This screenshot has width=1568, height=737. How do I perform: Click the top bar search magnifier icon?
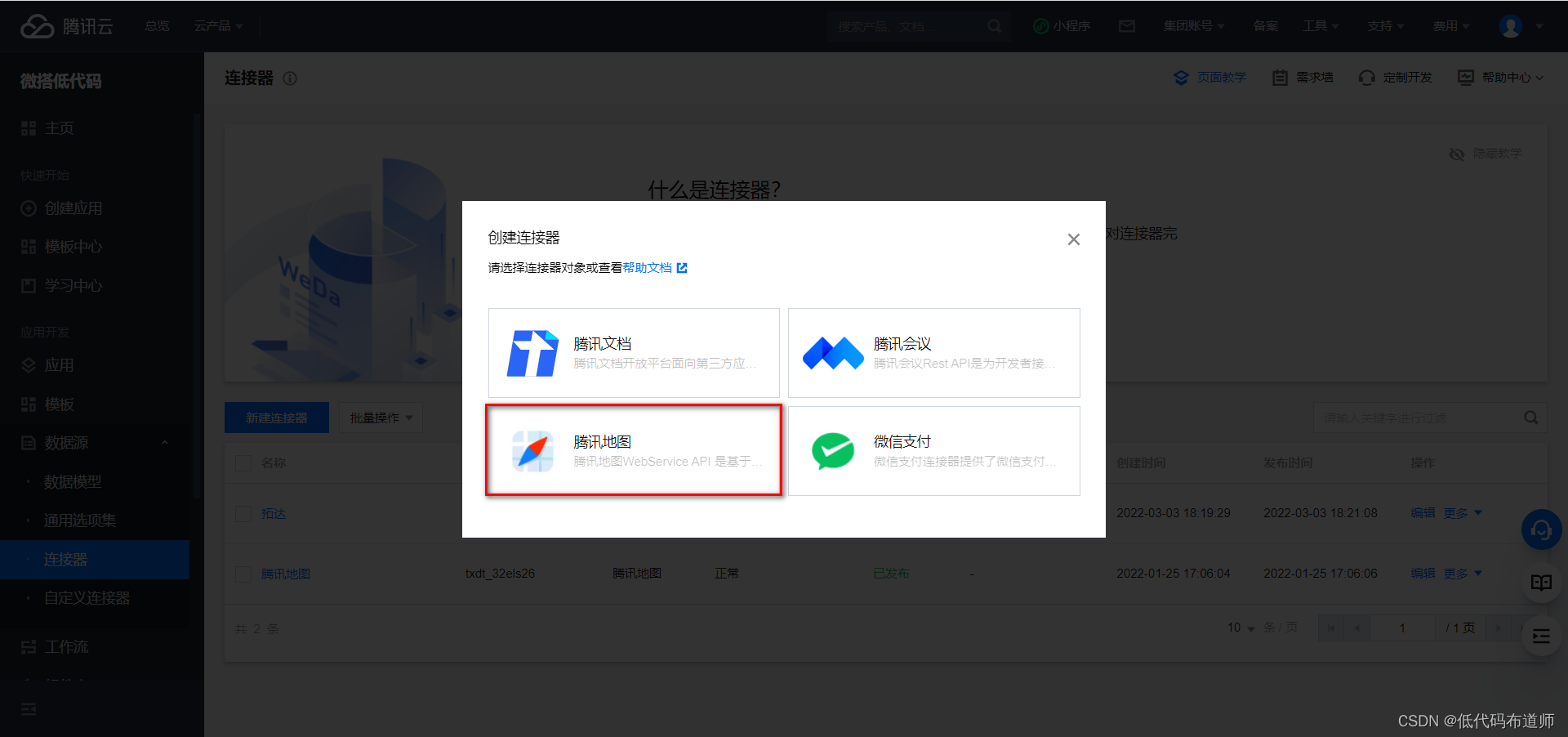coord(995,26)
